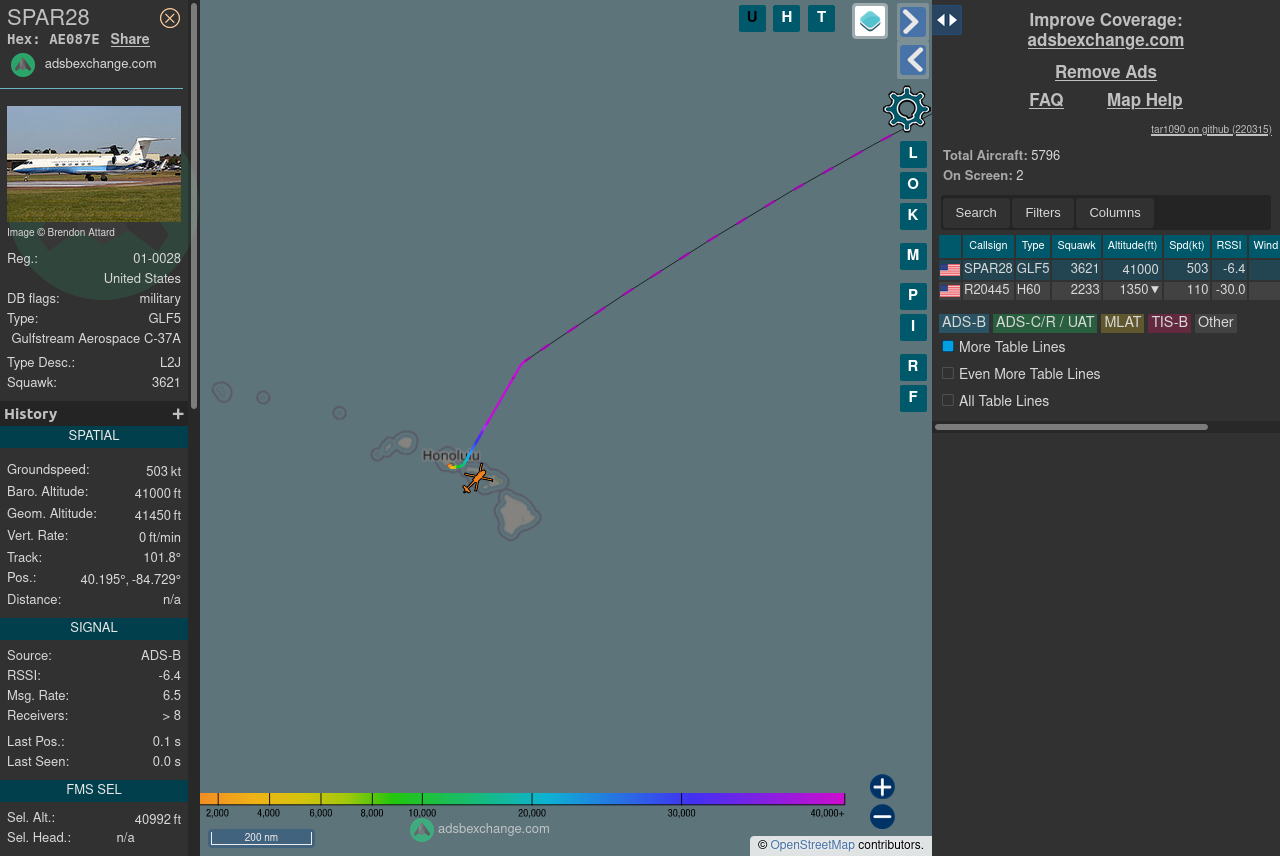The height and width of the screenshot is (856, 1280).
Task: Open the Gulfstream aircraft photo thumbnail
Action: pyautogui.click(x=94, y=164)
